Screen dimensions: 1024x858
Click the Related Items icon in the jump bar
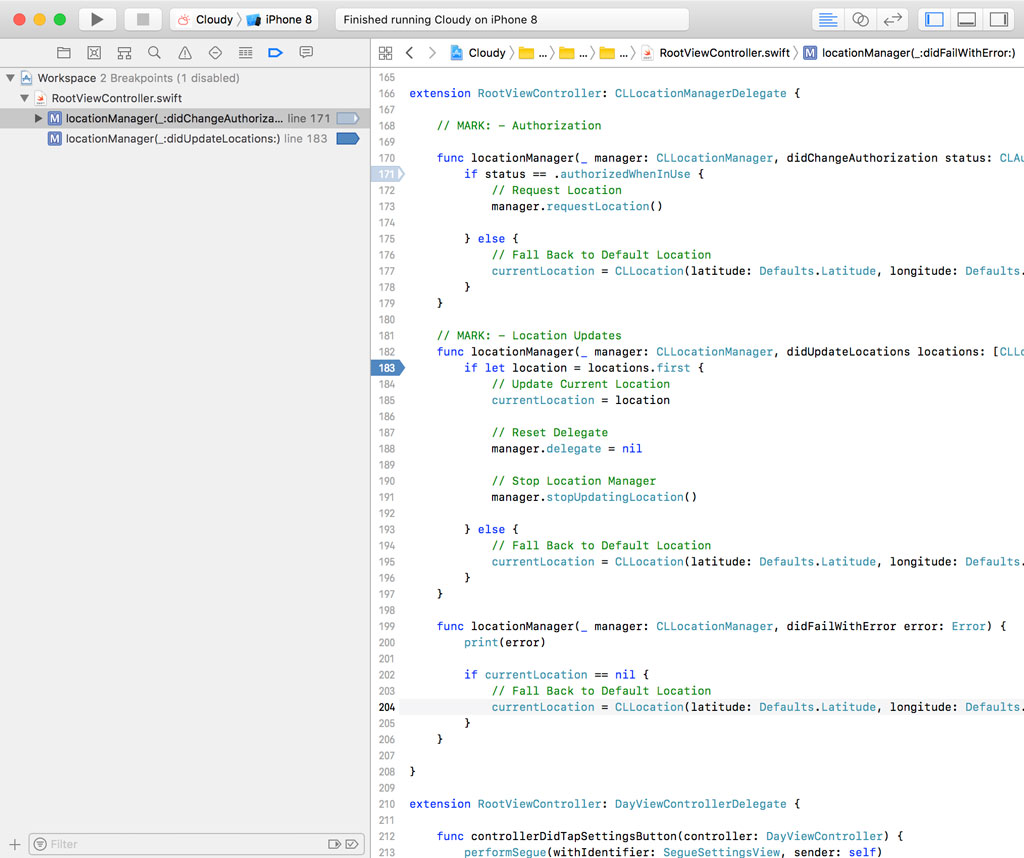(x=386, y=52)
